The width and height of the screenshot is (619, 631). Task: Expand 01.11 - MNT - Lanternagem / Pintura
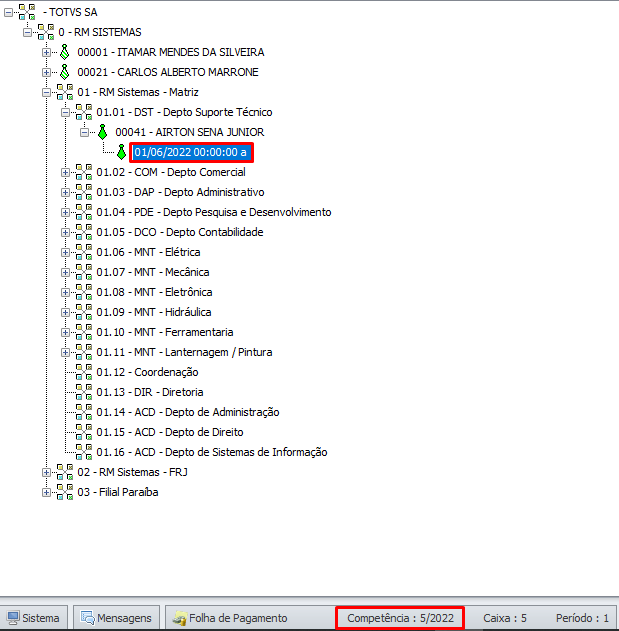65,353
